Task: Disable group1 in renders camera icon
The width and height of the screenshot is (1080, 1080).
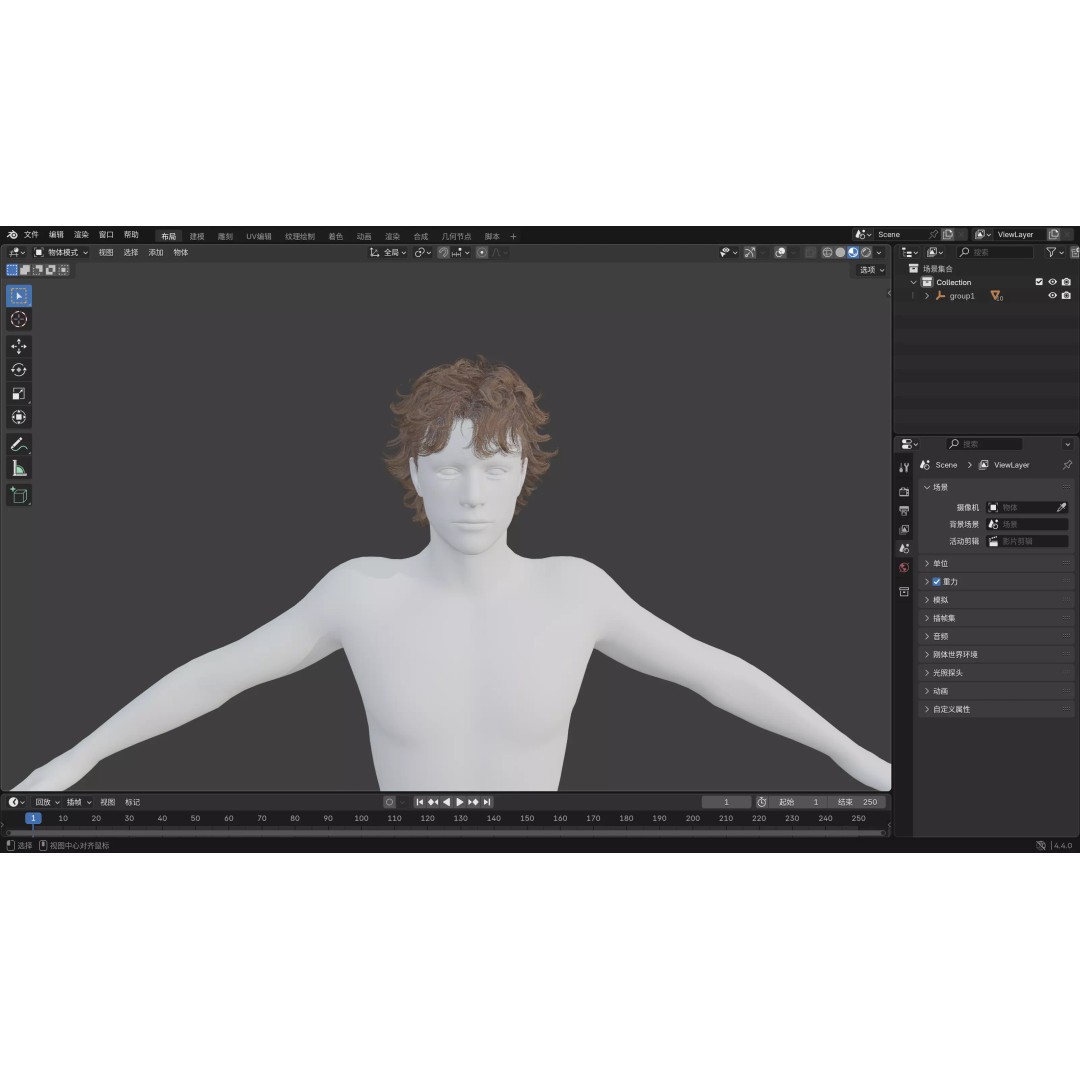Action: point(1066,296)
